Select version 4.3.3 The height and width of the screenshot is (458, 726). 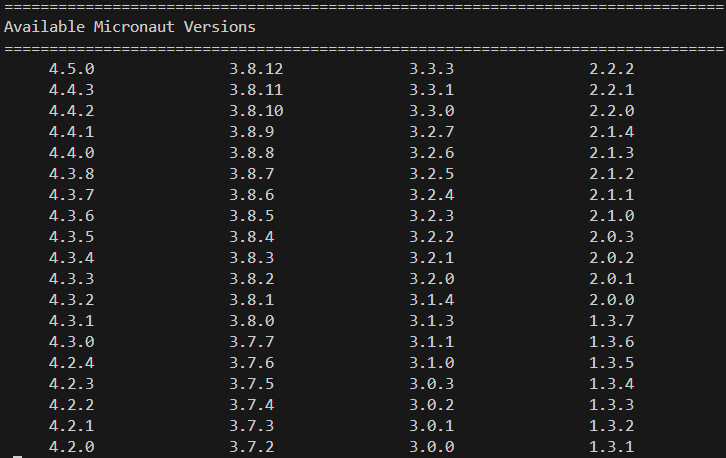click(71, 279)
